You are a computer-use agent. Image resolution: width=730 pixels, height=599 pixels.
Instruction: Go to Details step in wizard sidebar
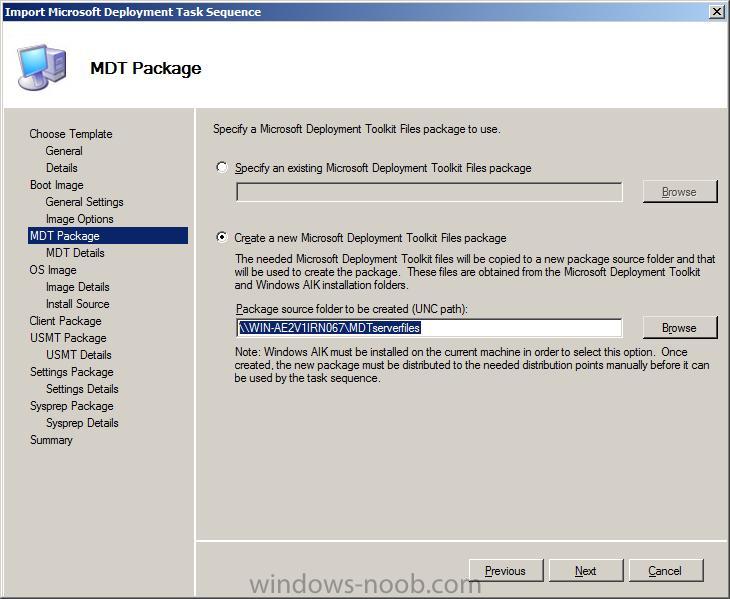pos(61,168)
